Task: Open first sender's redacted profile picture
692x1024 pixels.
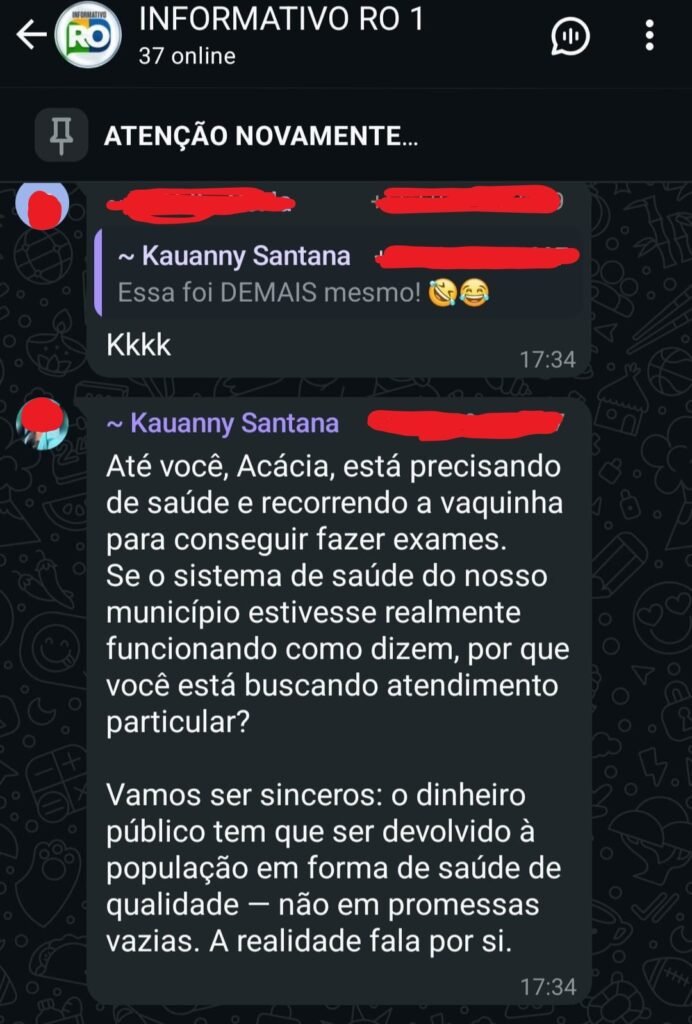Action: pyautogui.click(x=42, y=205)
